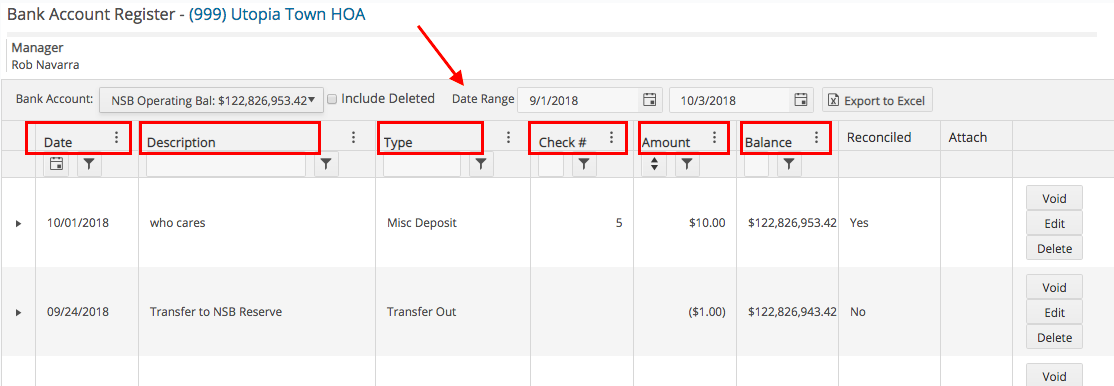
Task: Open the (999) Utopia Town HOA link
Action: coord(277,14)
